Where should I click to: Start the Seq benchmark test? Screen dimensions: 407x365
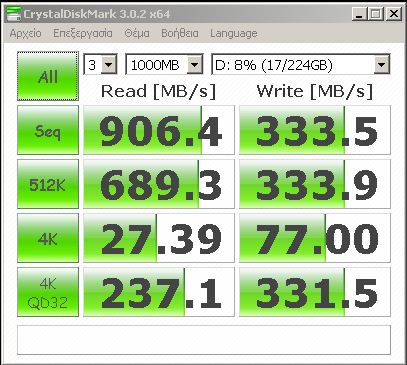pyautogui.click(x=48, y=130)
